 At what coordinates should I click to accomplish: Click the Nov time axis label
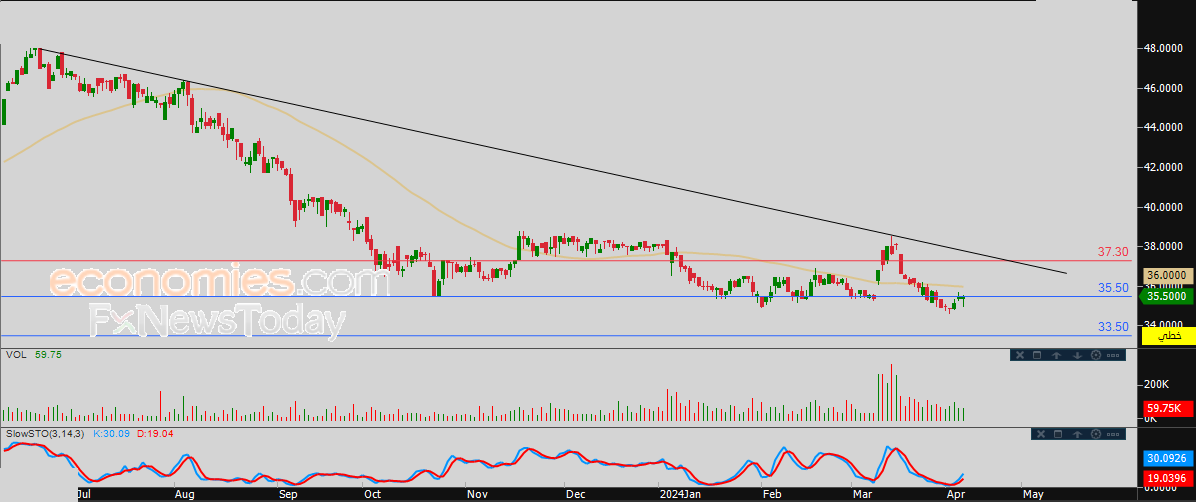coord(478,494)
